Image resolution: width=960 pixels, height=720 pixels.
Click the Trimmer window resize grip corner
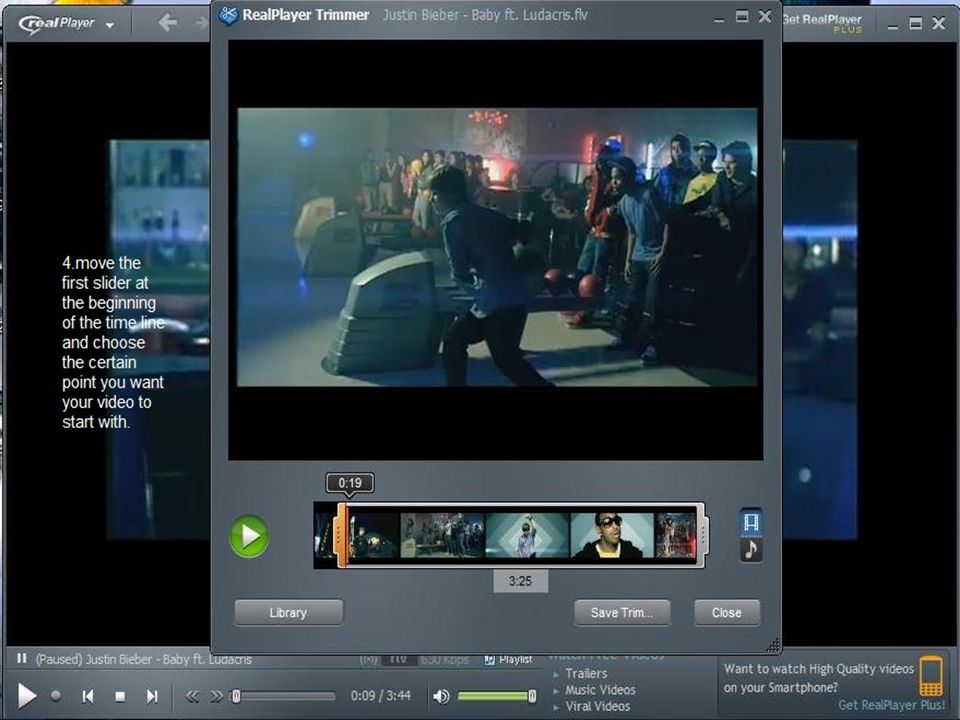tap(773, 645)
